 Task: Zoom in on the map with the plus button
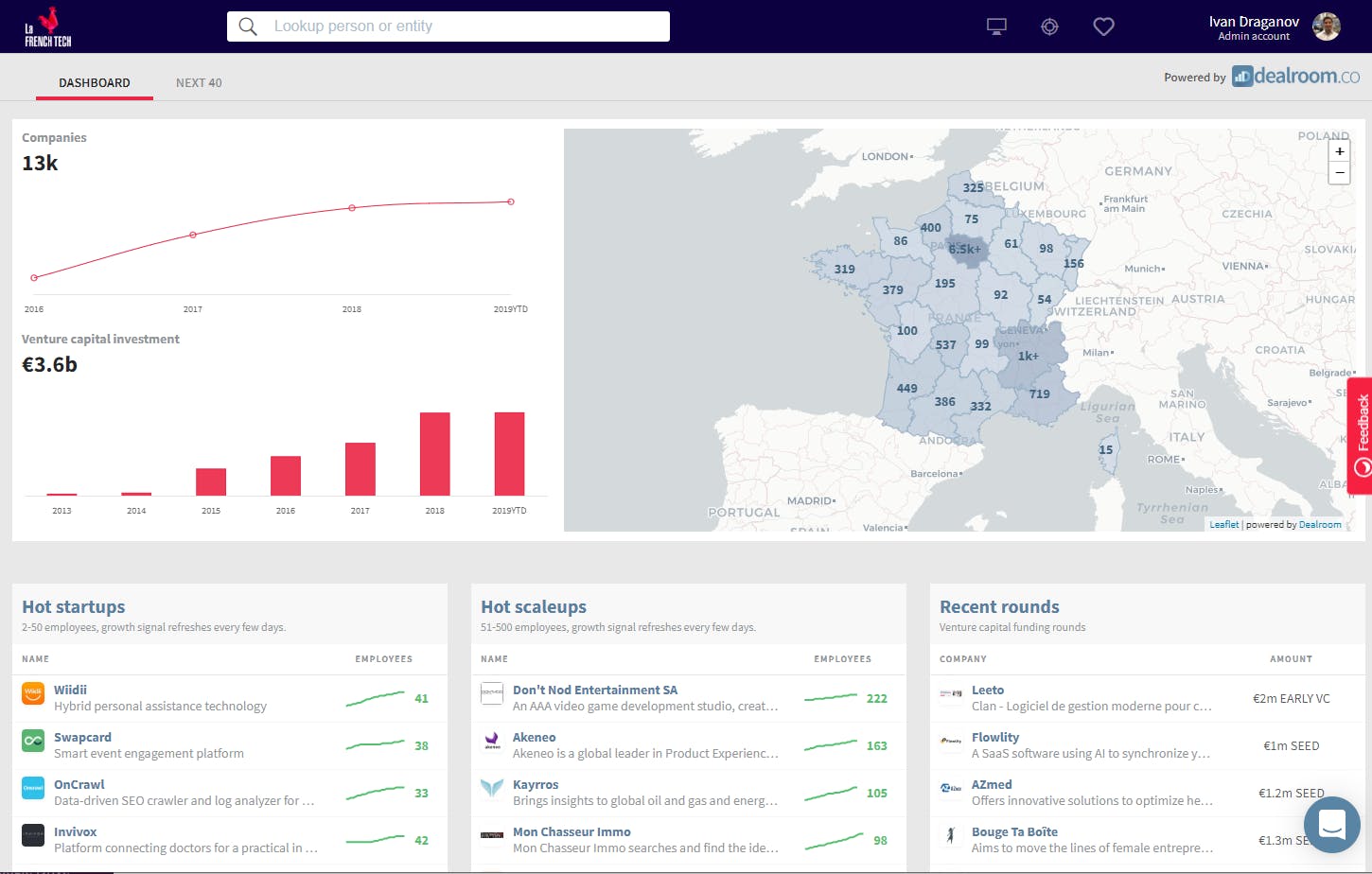coord(1339,151)
